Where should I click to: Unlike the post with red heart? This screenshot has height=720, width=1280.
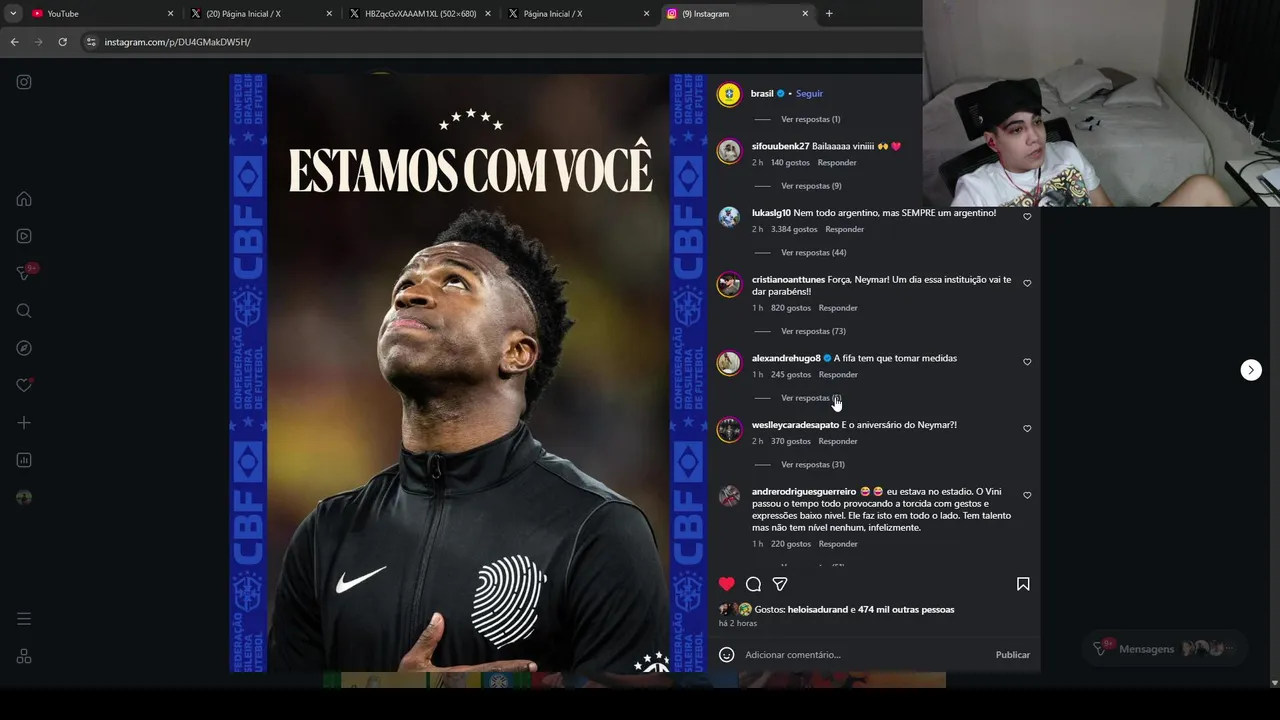tap(727, 584)
